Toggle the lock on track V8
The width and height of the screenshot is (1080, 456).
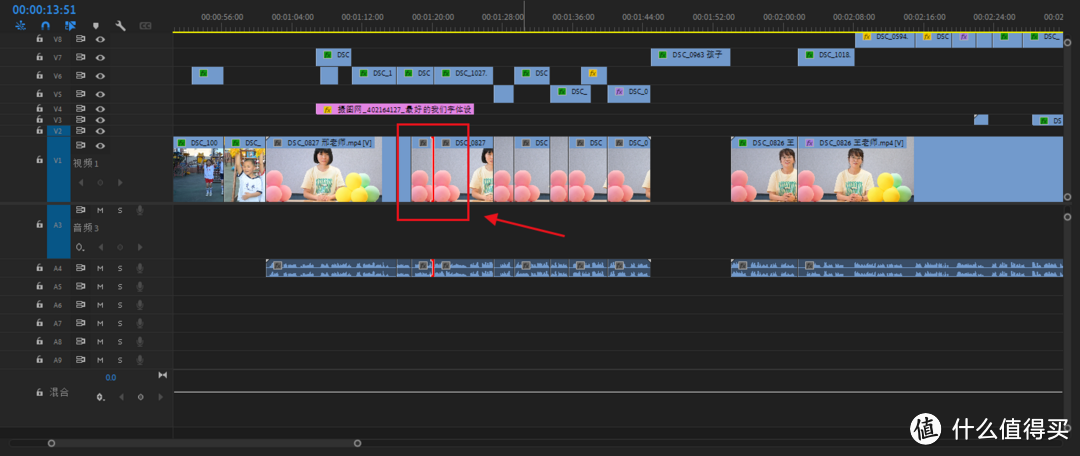[x=39, y=39]
